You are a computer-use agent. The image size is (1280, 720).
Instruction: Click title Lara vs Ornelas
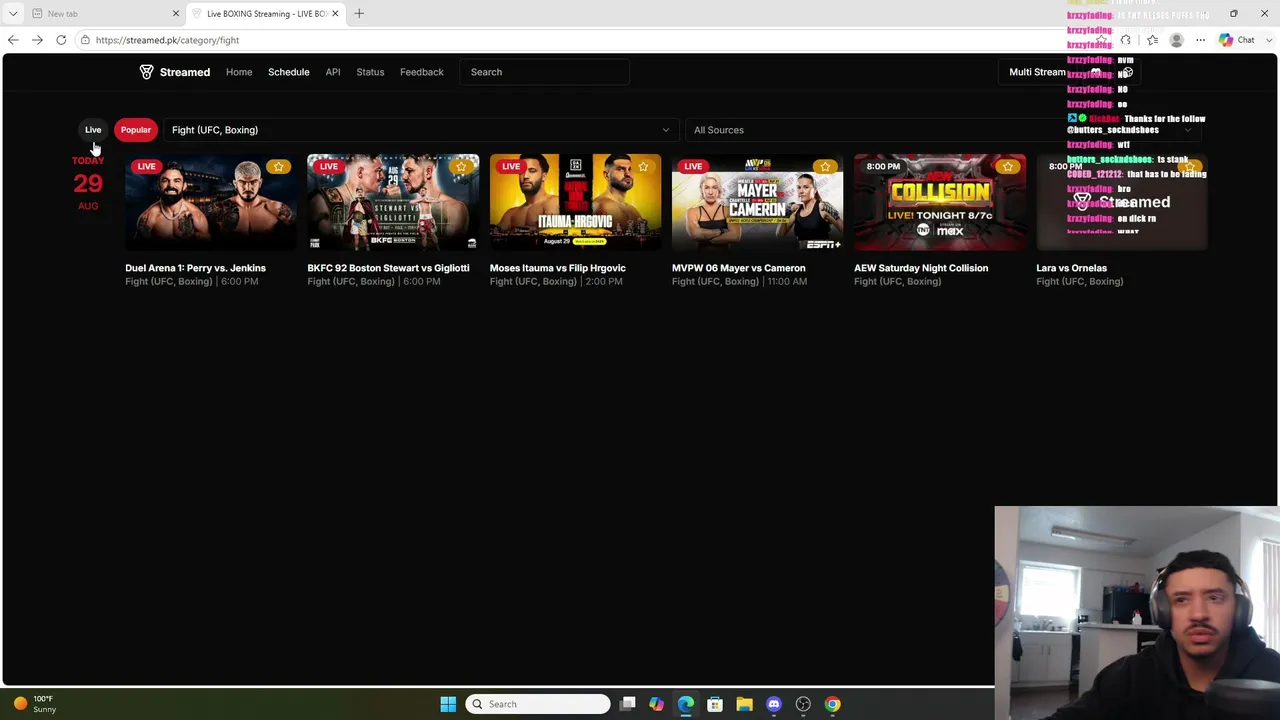[x=1071, y=268]
